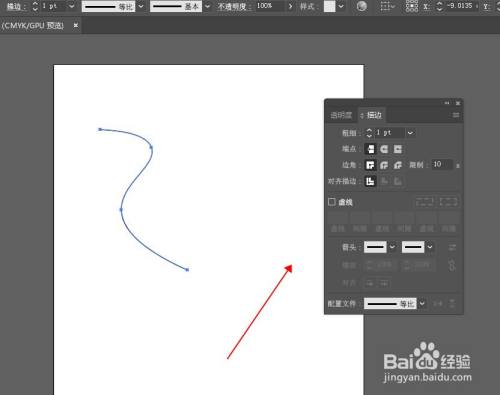Collapse the Stroke panel with double-arrow icon
500x395 pixels.
[447, 103]
